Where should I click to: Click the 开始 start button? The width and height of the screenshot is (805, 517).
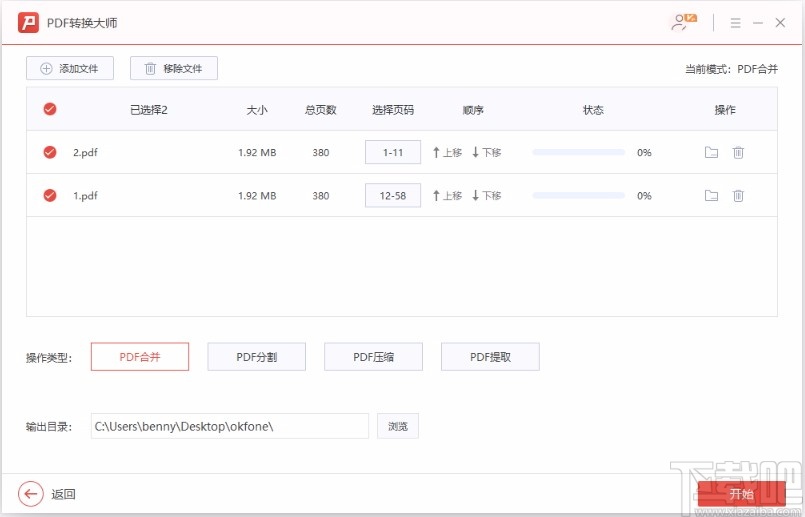(741, 494)
